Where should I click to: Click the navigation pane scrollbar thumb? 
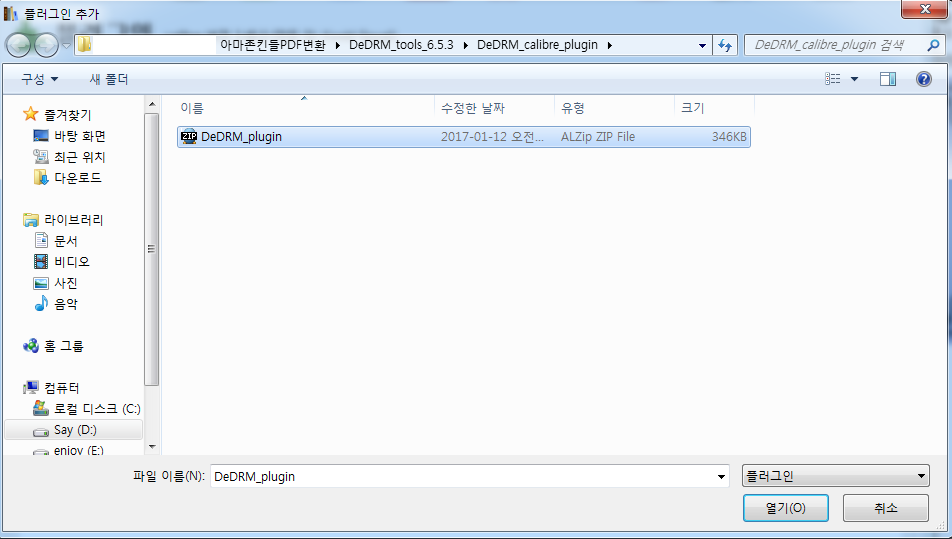click(x=152, y=249)
